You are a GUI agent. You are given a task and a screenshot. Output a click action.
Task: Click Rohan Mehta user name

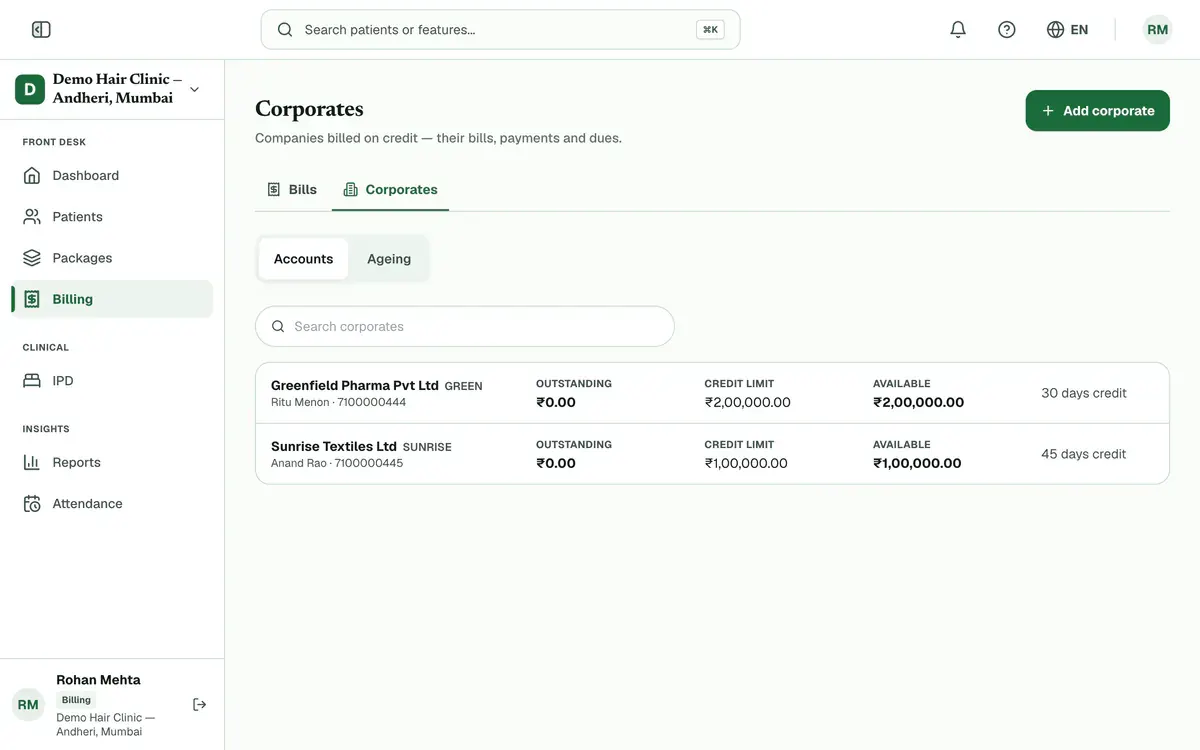point(98,680)
